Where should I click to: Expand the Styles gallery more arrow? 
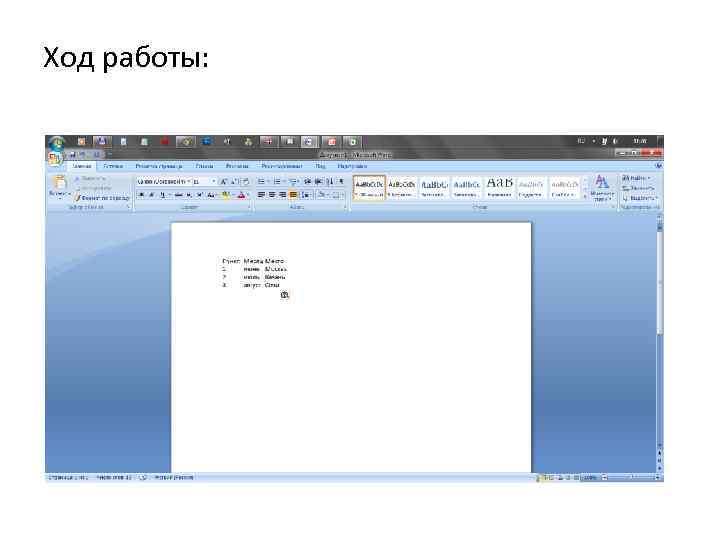[x=585, y=197]
